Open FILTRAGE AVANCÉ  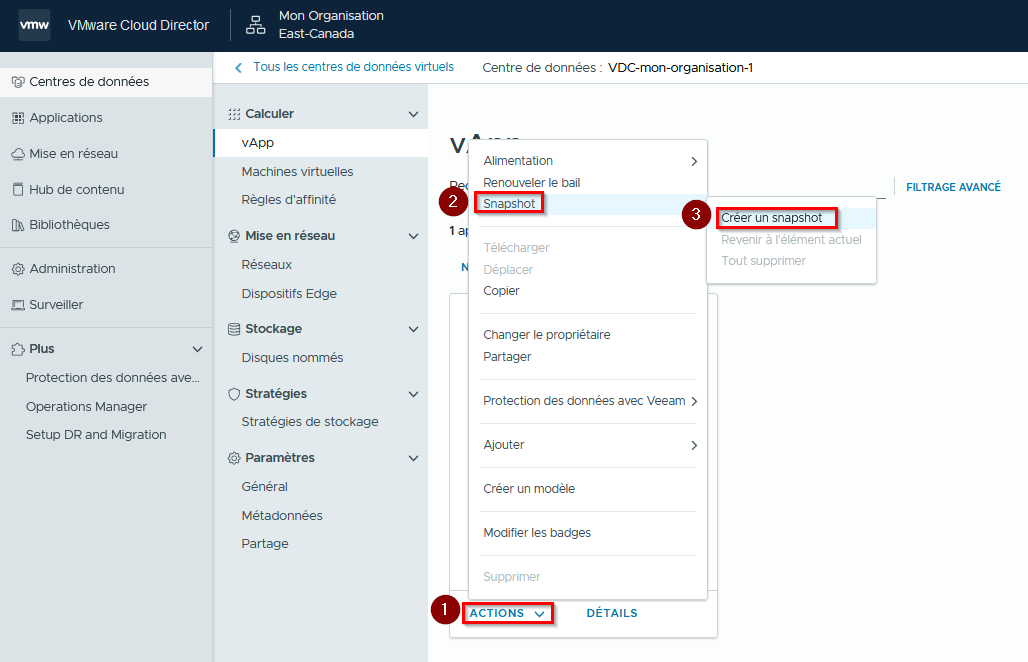(953, 187)
